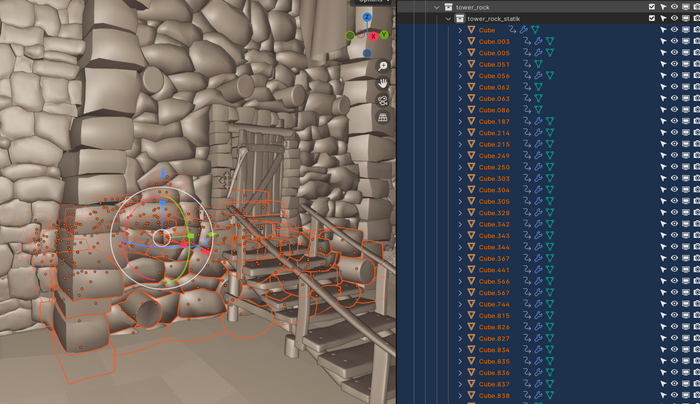Collapse the tower_rock collection
This screenshot has width=700, height=404.
(x=437, y=7)
